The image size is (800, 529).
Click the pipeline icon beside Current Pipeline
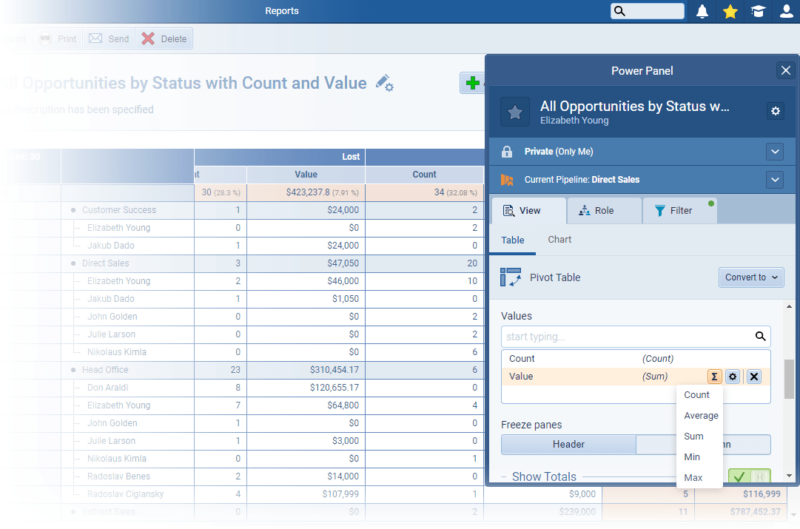[x=507, y=180]
